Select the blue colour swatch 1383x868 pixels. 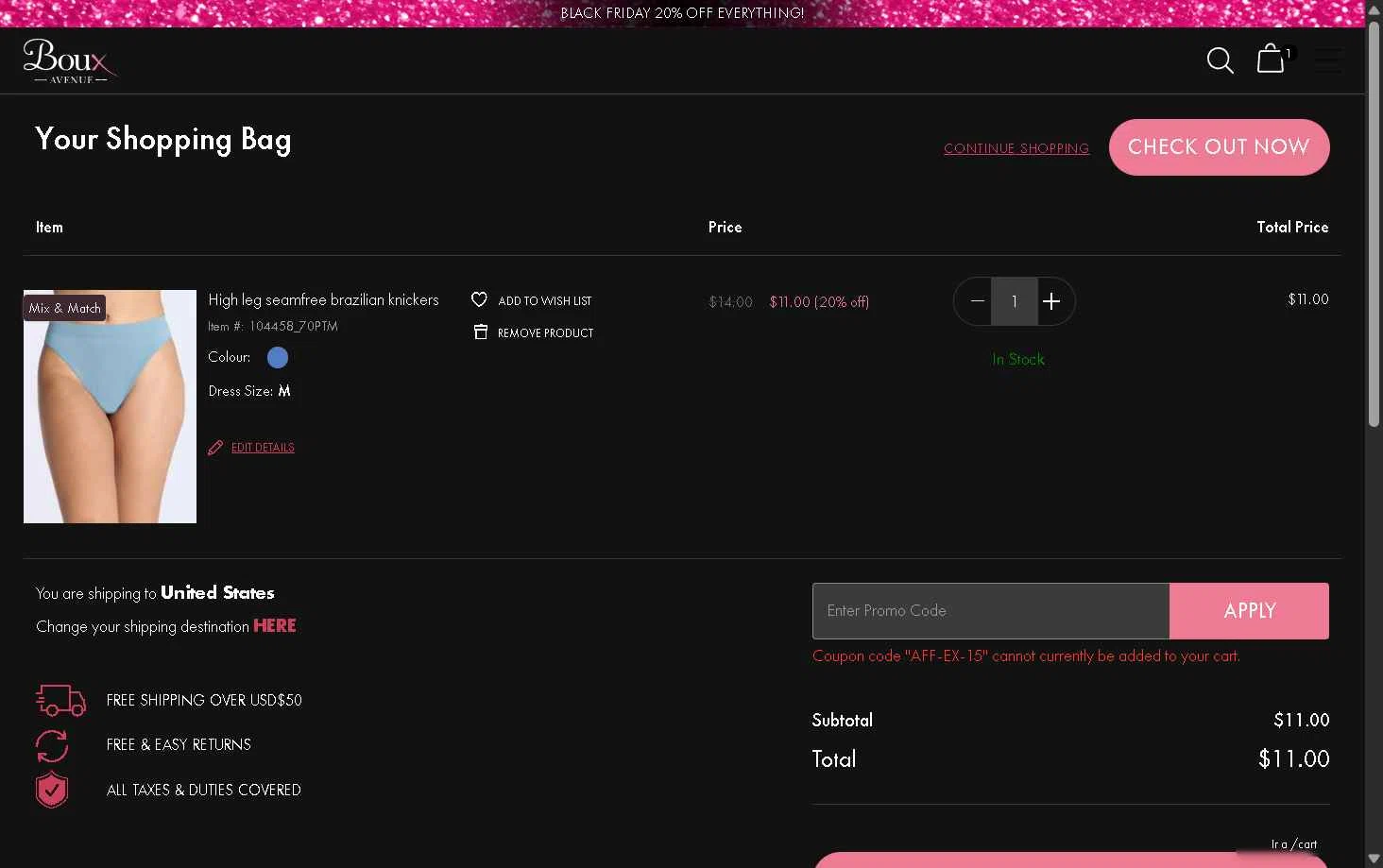pos(278,357)
